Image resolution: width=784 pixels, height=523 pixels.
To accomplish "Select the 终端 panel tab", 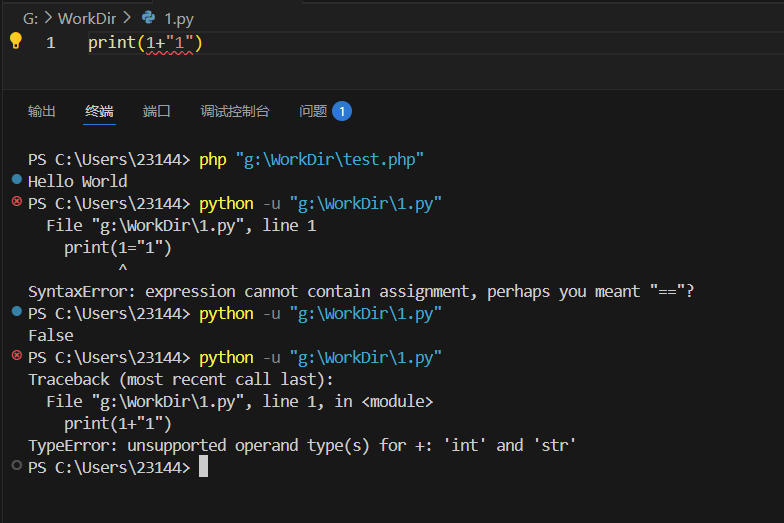I will coord(99,111).
